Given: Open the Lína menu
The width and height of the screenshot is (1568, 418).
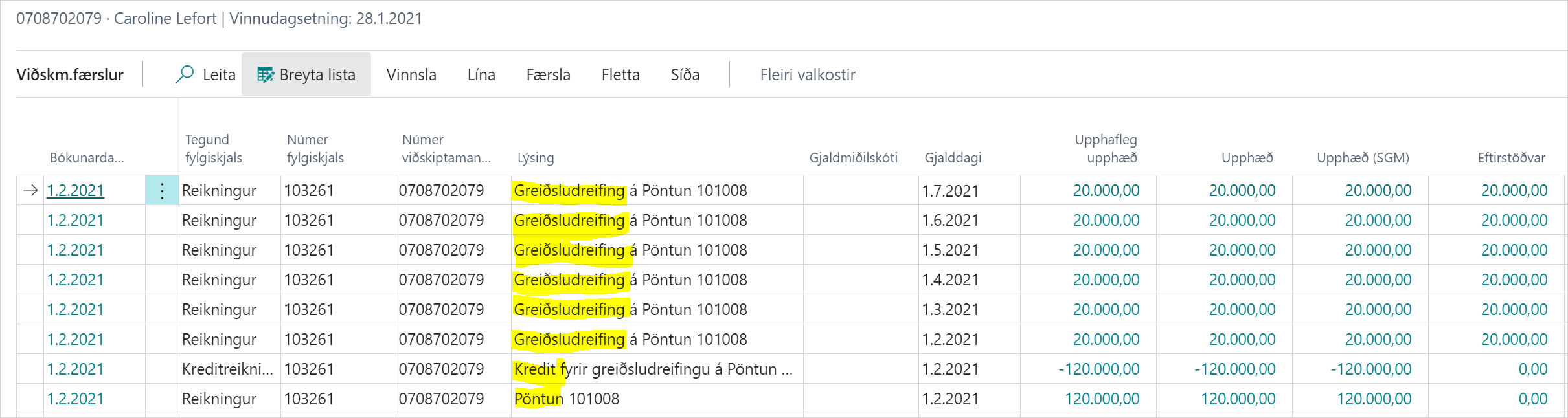Looking at the screenshot, I should 481,75.
